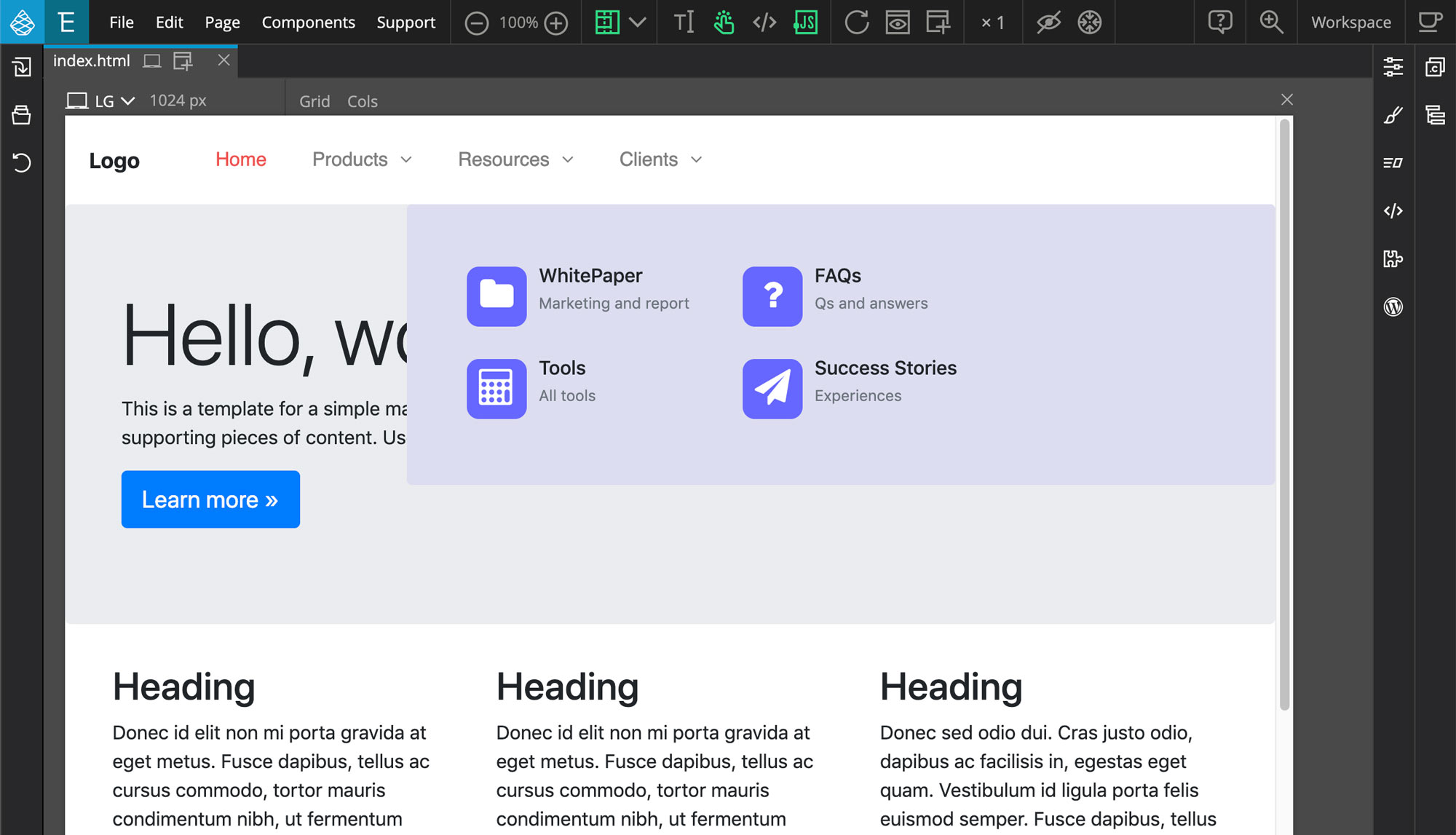
Task: Click the page preview vertical scrollbar
Action: 1285,415
